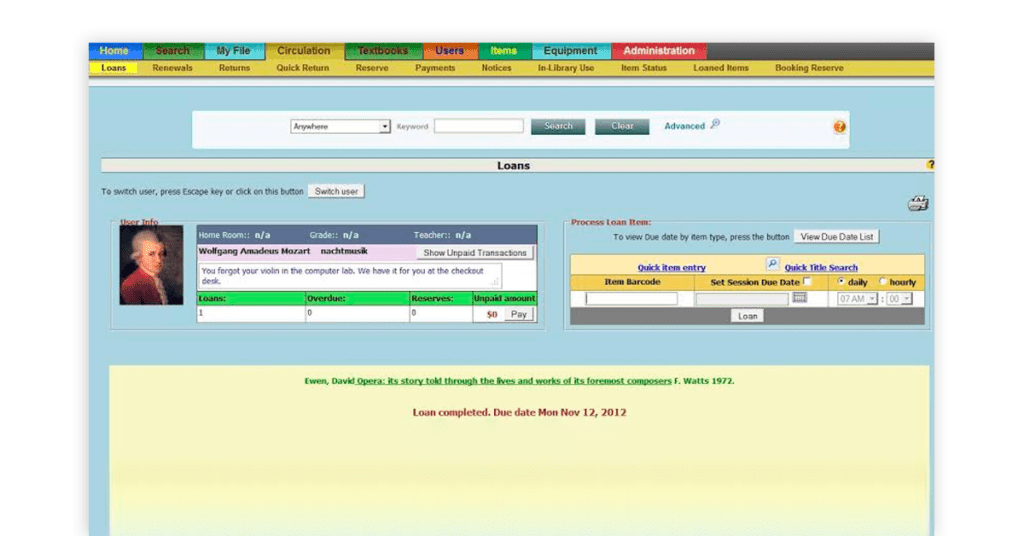
Task: Open the Payments submenu
Action: pos(435,68)
